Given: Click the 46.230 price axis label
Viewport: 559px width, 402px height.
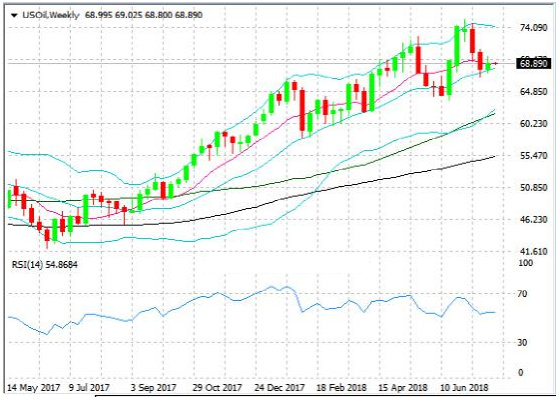Looking at the screenshot, I should click(x=533, y=220).
